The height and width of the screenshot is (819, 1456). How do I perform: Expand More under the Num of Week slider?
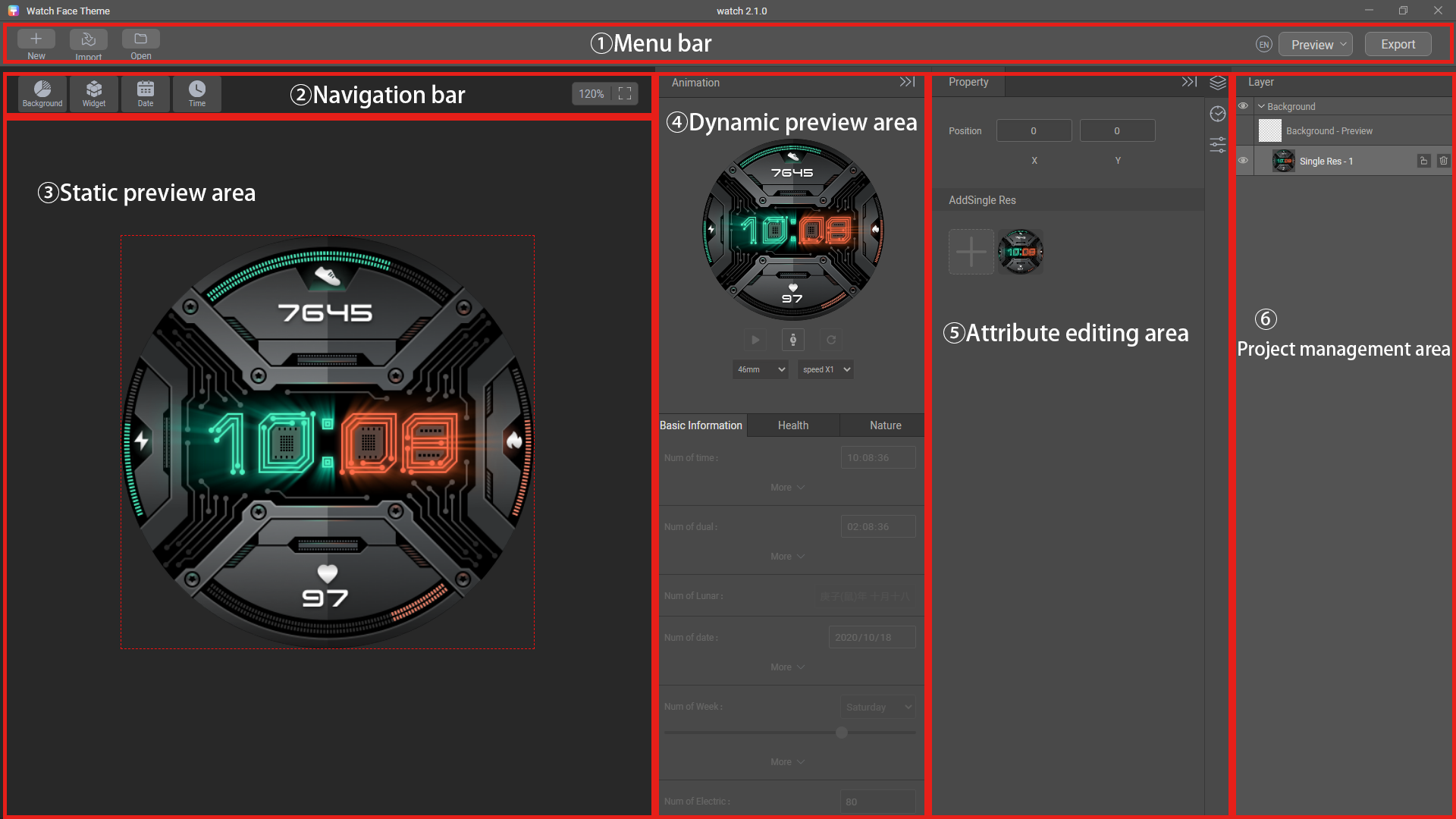pyautogui.click(x=787, y=762)
